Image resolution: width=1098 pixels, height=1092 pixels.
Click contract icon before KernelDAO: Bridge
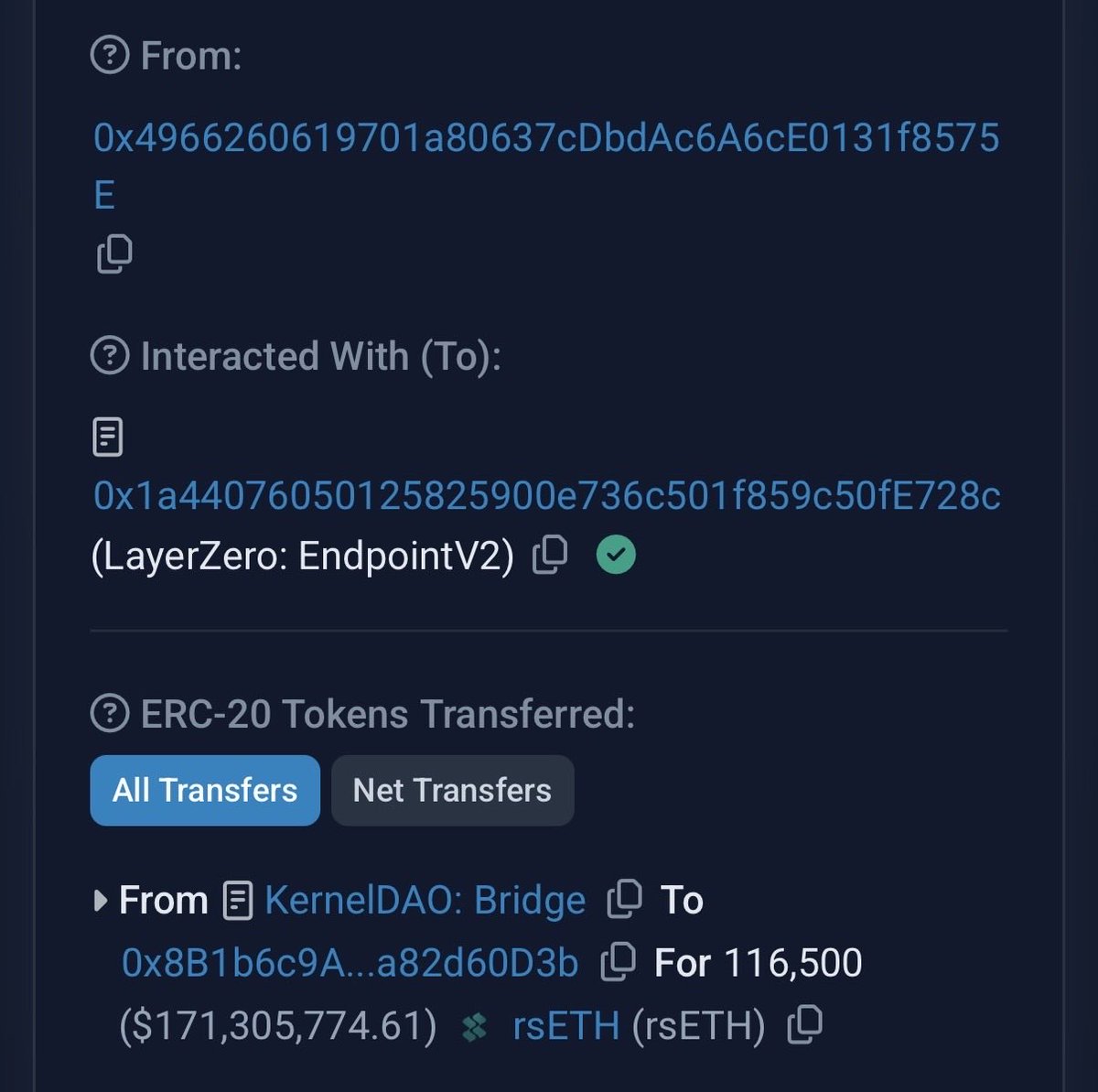tap(237, 901)
